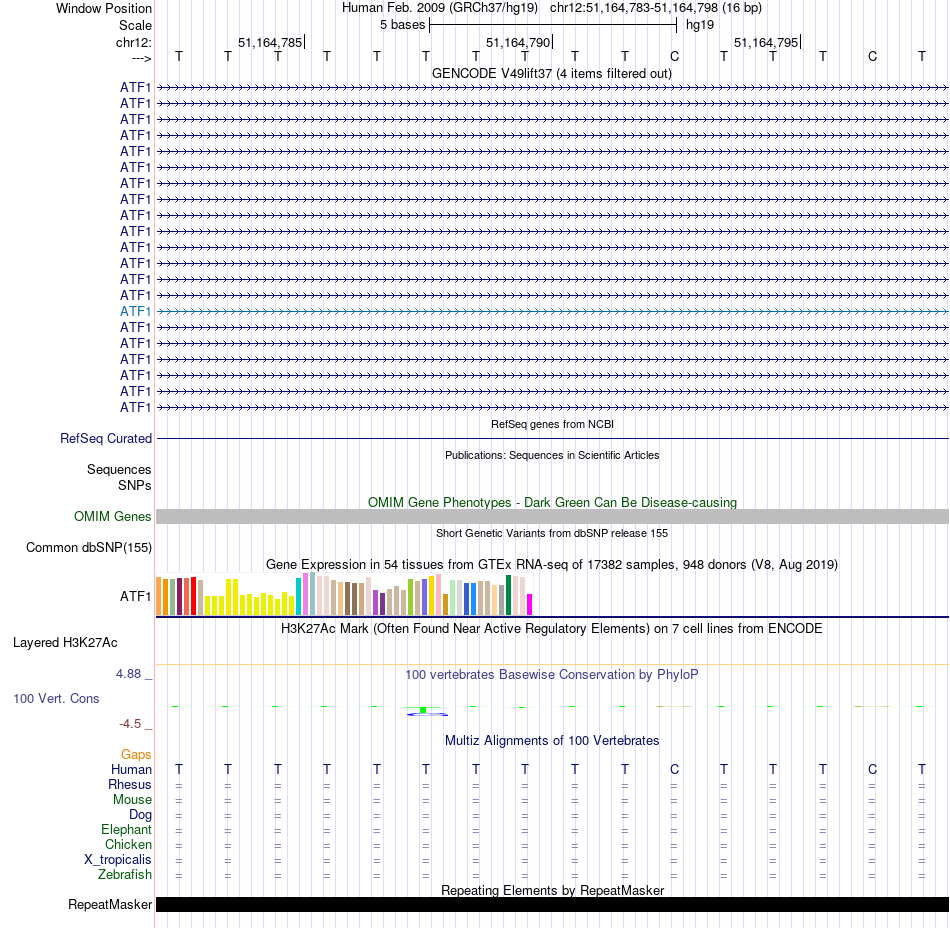950x928 pixels.
Task: Click the 51,164,795 coordinate marker
Action: tap(766, 42)
